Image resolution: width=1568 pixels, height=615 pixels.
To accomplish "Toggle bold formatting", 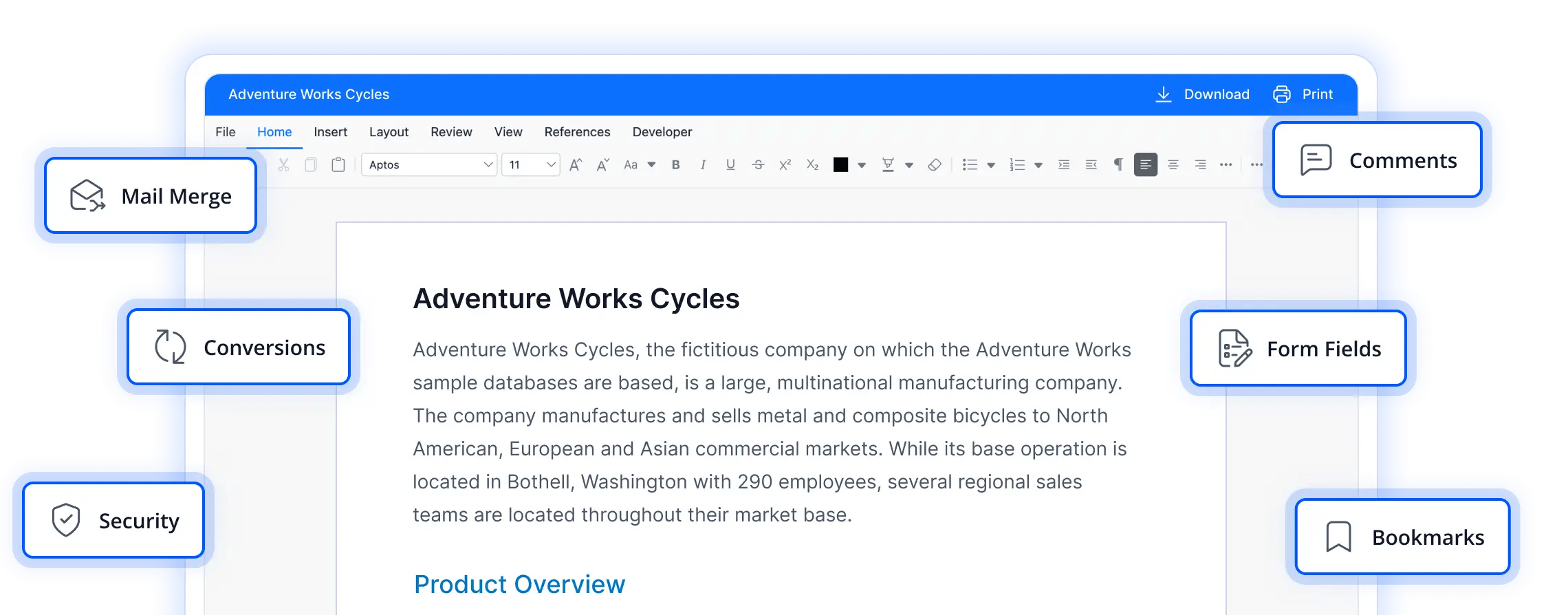I will point(676,164).
